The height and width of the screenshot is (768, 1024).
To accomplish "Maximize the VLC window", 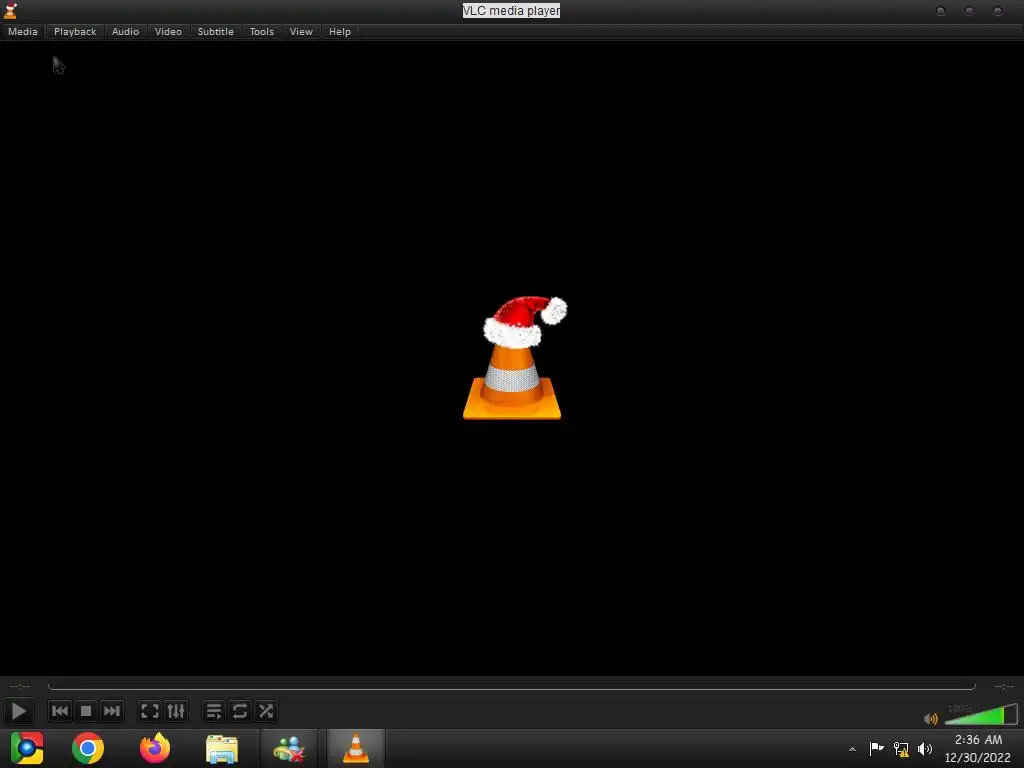I will pos(969,11).
